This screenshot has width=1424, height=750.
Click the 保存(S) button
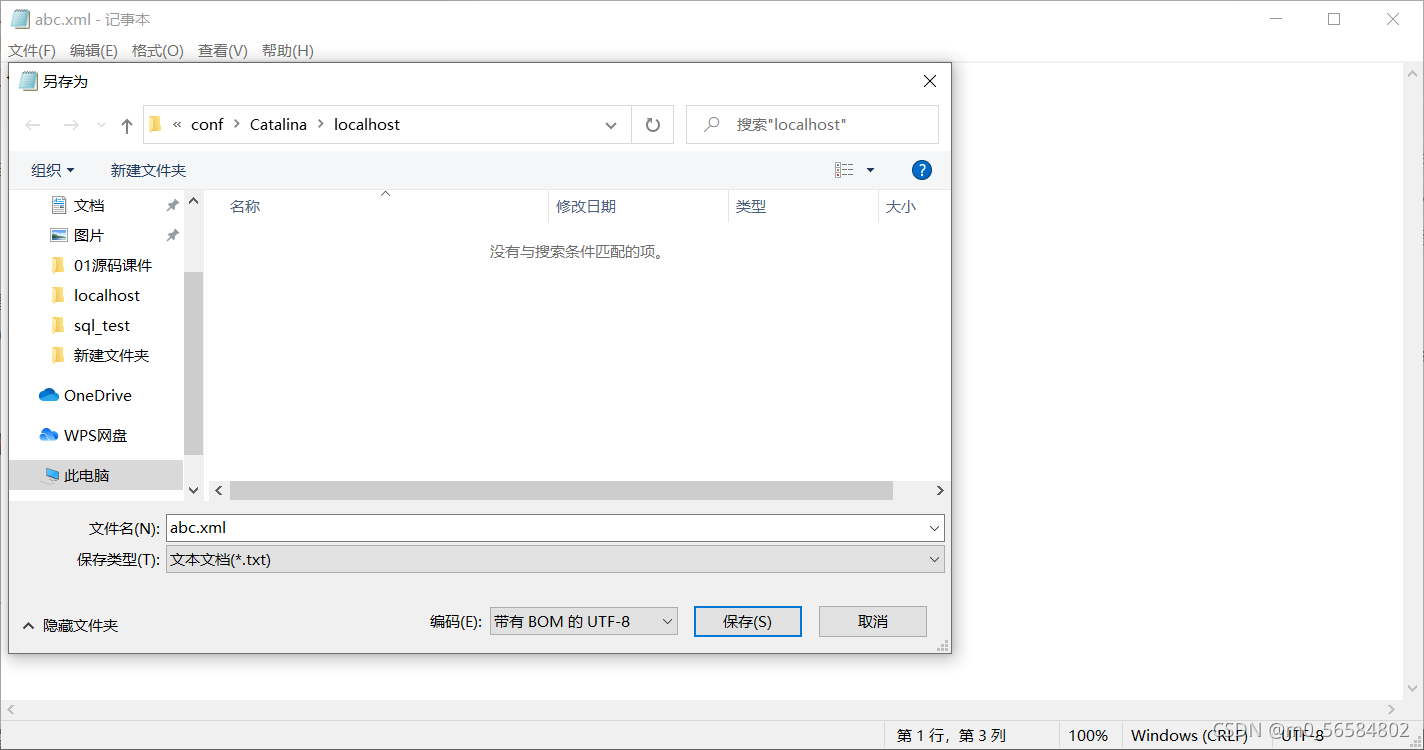748,621
